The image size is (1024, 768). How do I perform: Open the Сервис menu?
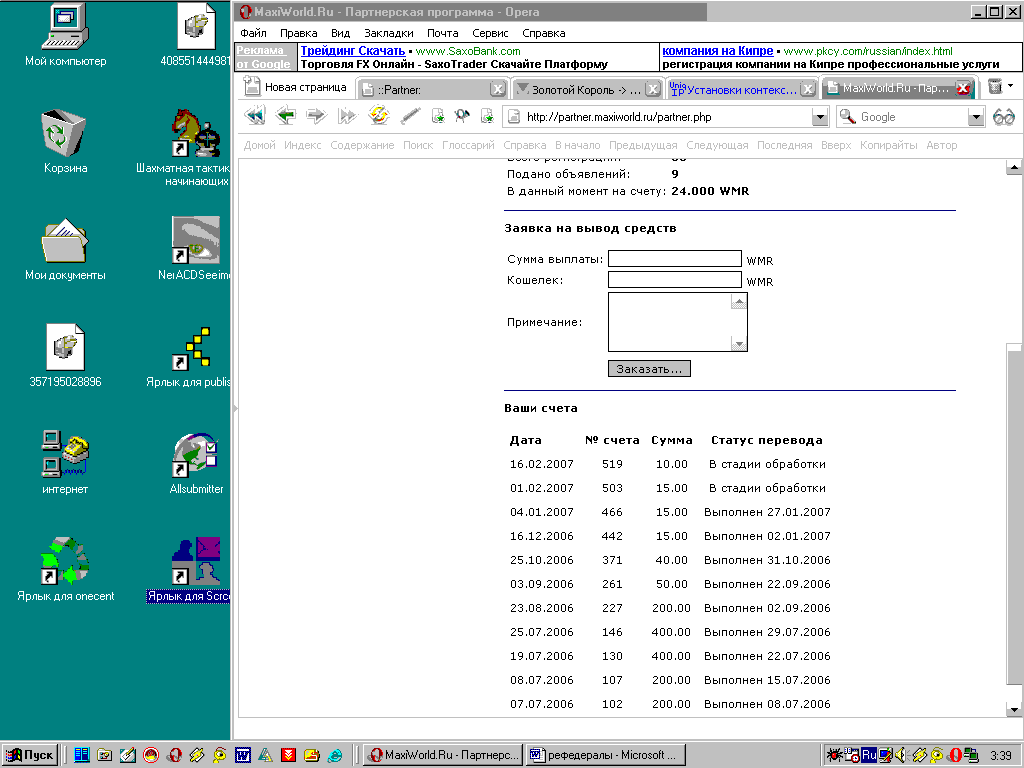click(x=490, y=33)
